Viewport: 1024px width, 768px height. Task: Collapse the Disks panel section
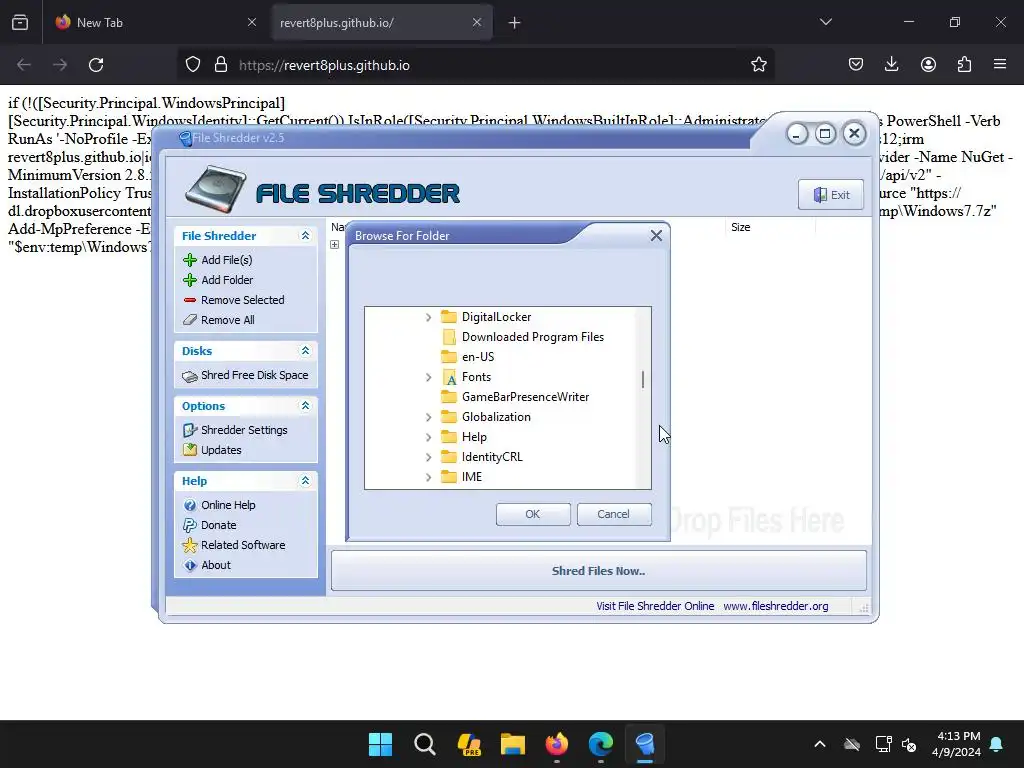pos(305,351)
